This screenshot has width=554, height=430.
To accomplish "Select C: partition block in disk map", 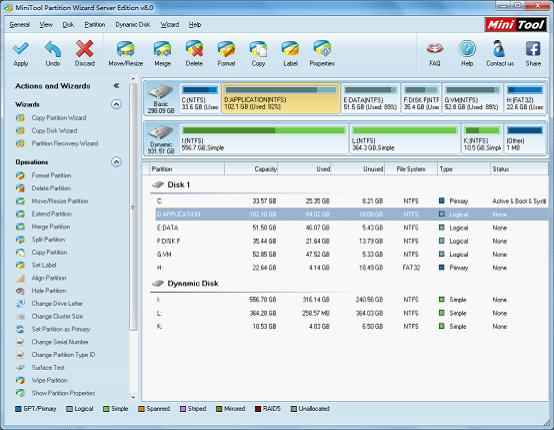I will pyautogui.click(x=200, y=98).
